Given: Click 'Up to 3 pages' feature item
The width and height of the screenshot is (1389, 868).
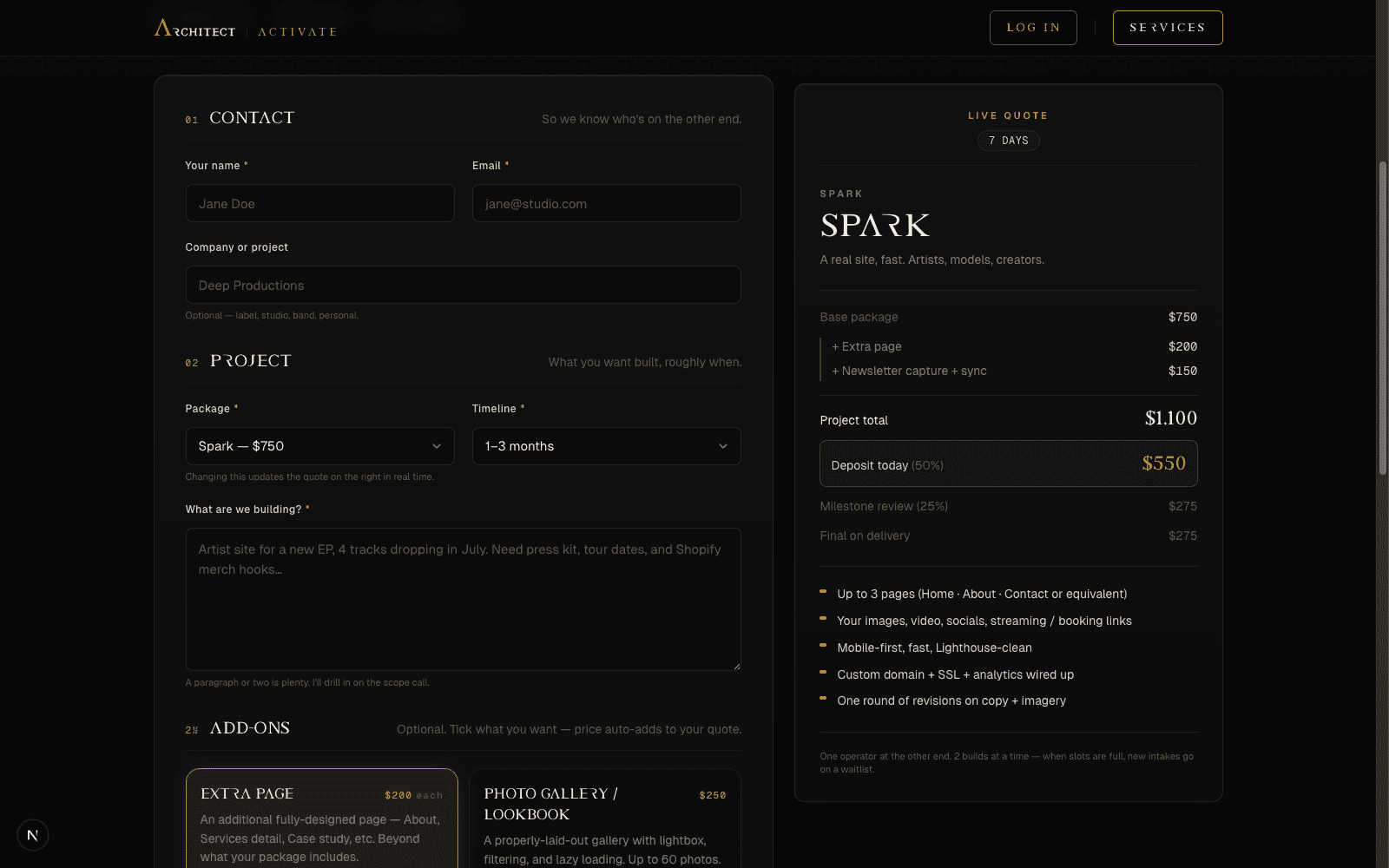Looking at the screenshot, I should [x=982, y=594].
